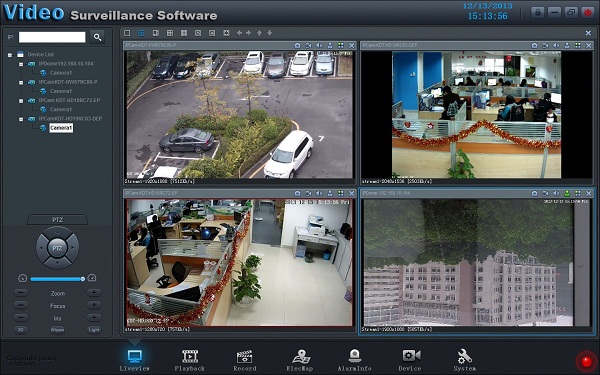Open the AlarmInfo tab

355,360
